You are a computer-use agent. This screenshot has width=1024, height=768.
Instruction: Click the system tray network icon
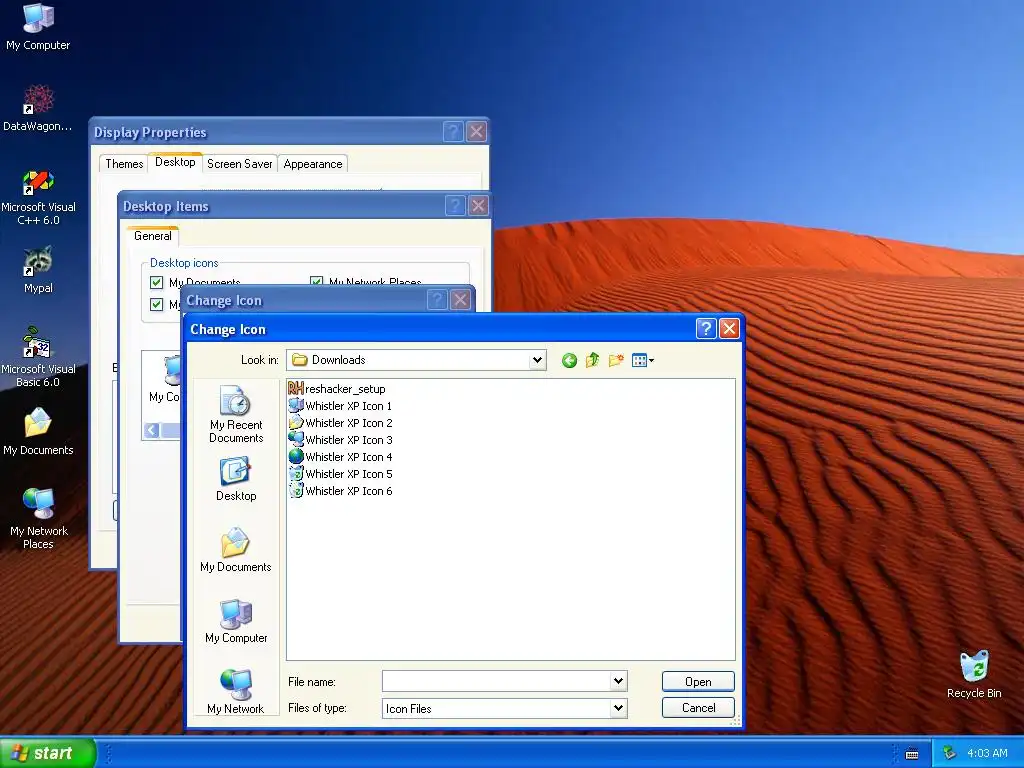pyautogui.click(x=950, y=753)
